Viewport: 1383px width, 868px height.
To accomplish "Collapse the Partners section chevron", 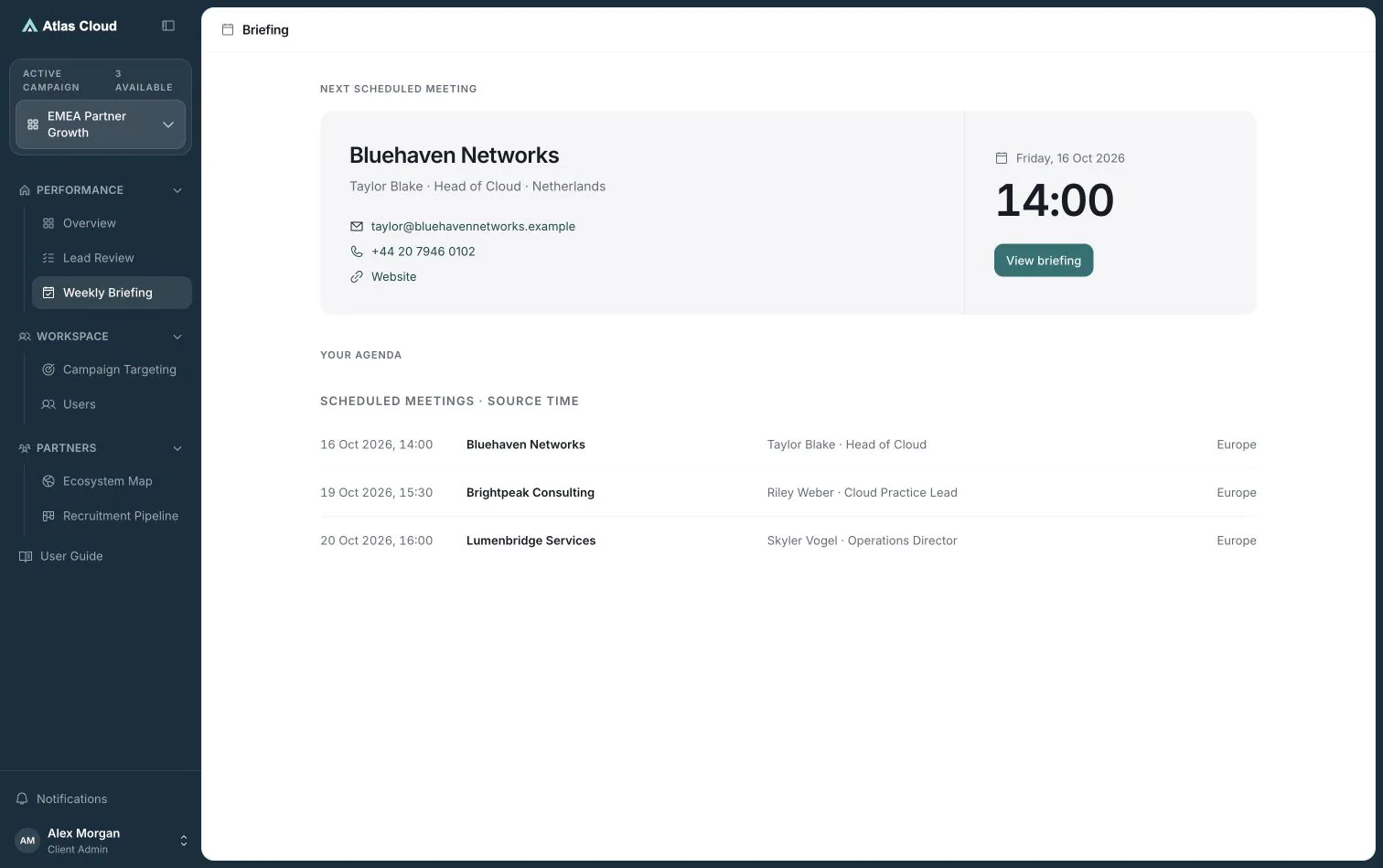I will (177, 448).
